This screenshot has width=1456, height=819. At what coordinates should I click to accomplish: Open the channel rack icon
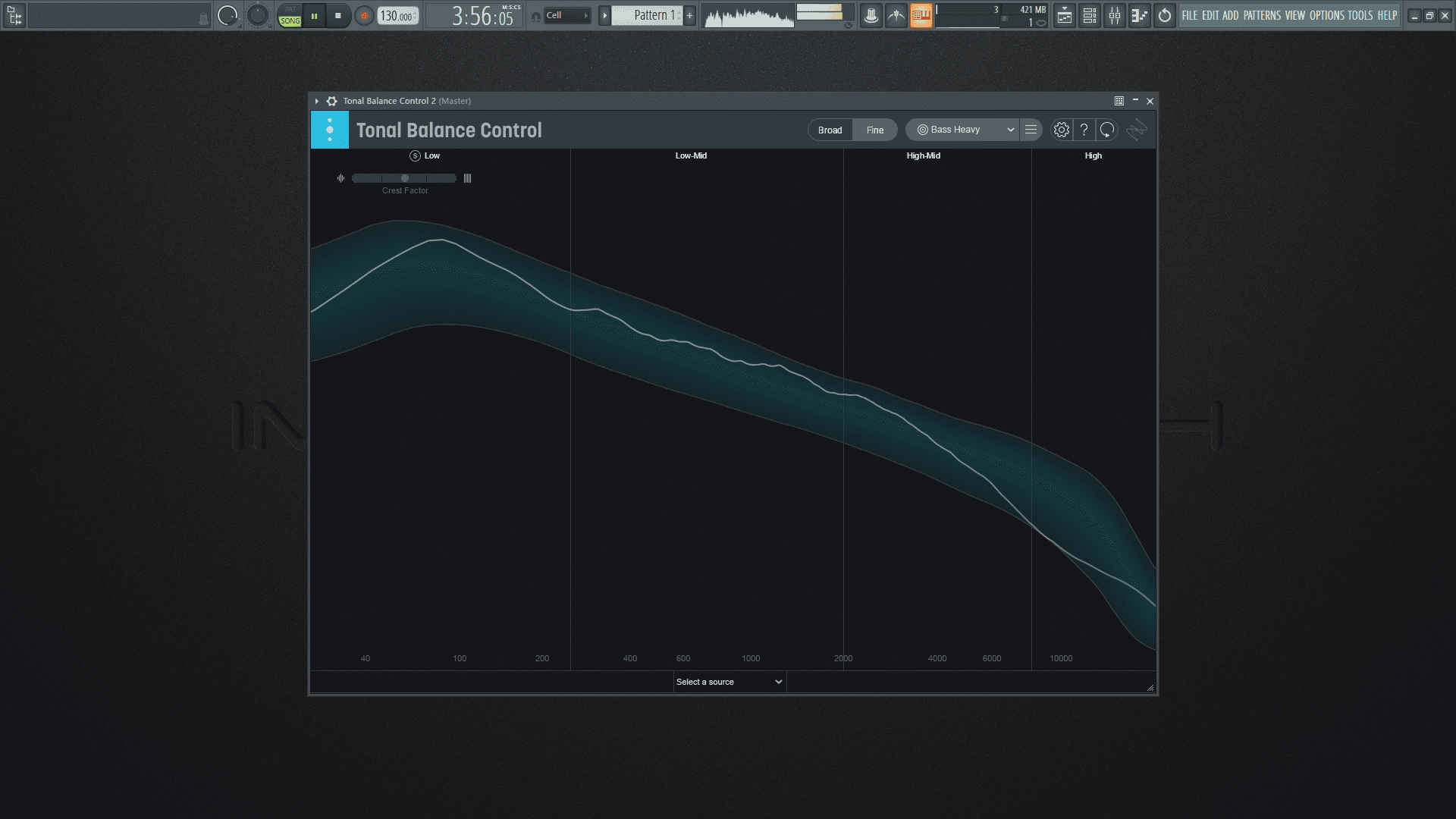(1090, 15)
